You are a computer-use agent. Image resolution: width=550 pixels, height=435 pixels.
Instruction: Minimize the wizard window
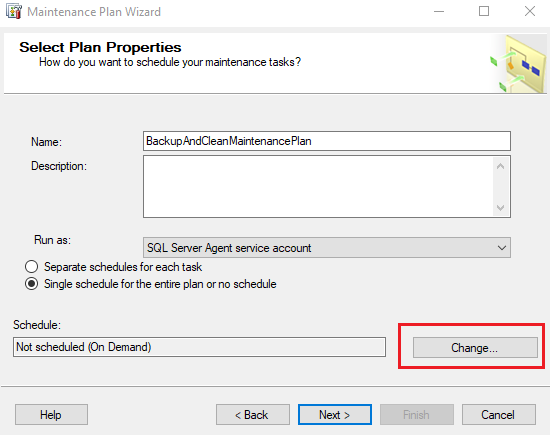pos(439,12)
